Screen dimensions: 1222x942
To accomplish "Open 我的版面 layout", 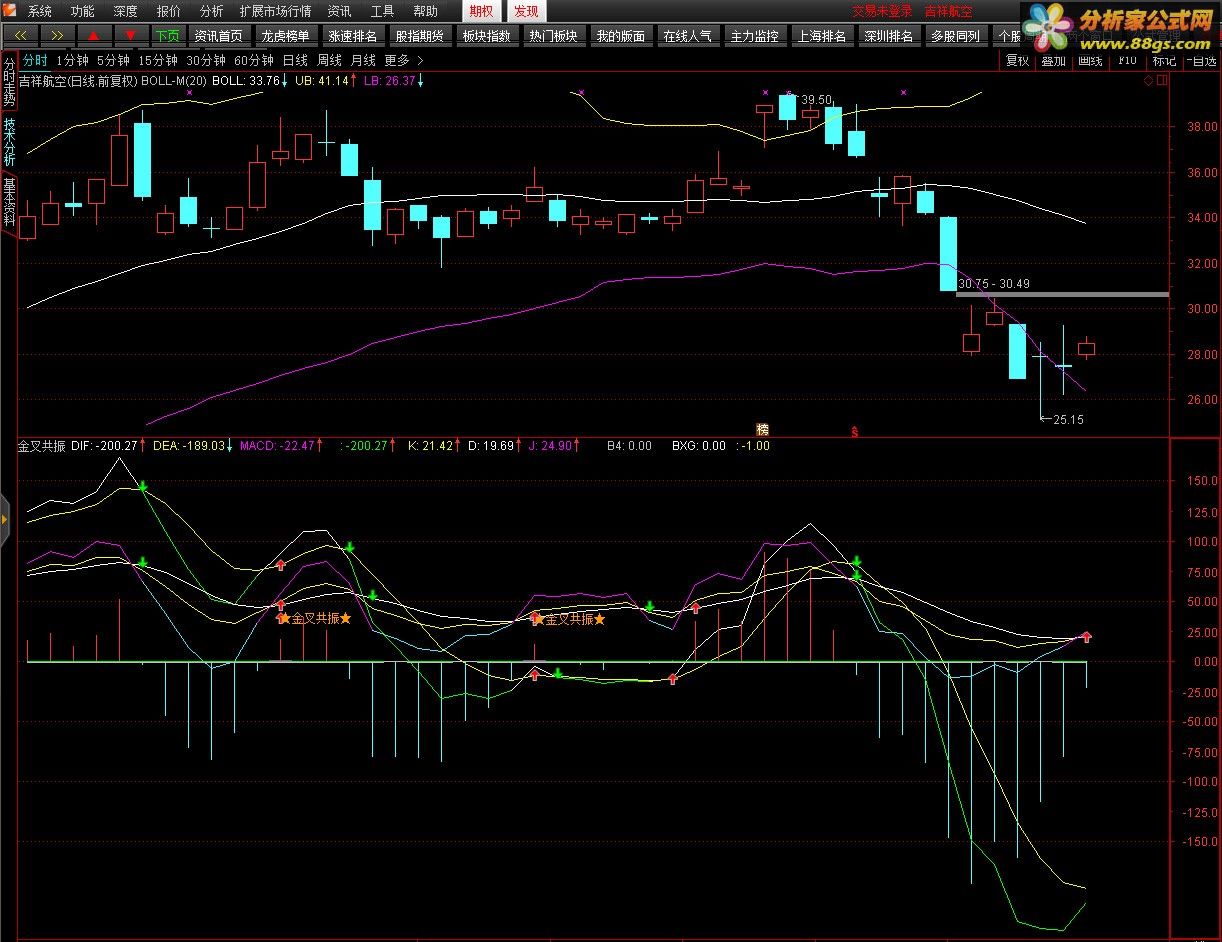I will [620, 35].
